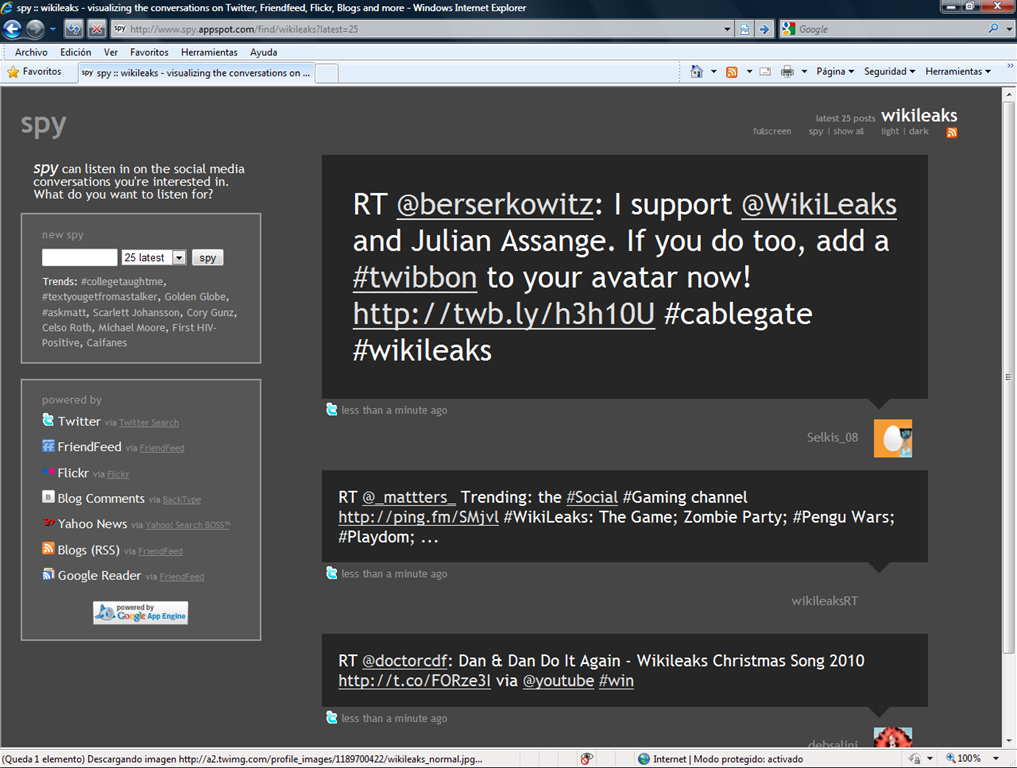Click the Twitter icon in powered by list

click(x=48, y=420)
